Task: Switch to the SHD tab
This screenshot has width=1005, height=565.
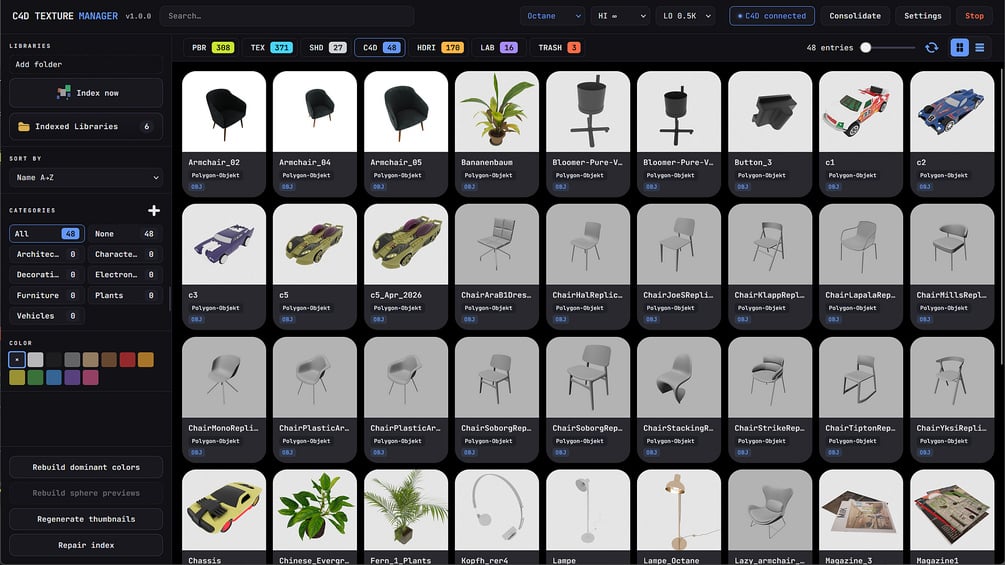Action: pos(326,47)
